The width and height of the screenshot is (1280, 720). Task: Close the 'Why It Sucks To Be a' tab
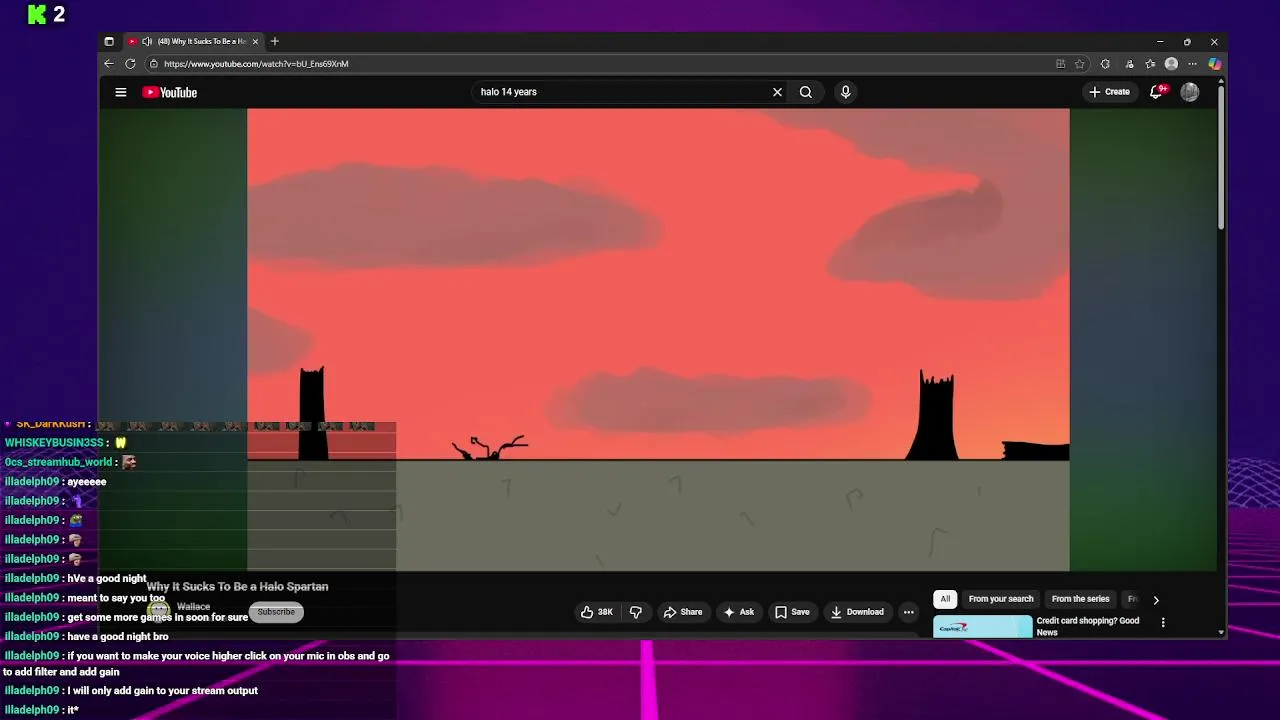click(255, 41)
